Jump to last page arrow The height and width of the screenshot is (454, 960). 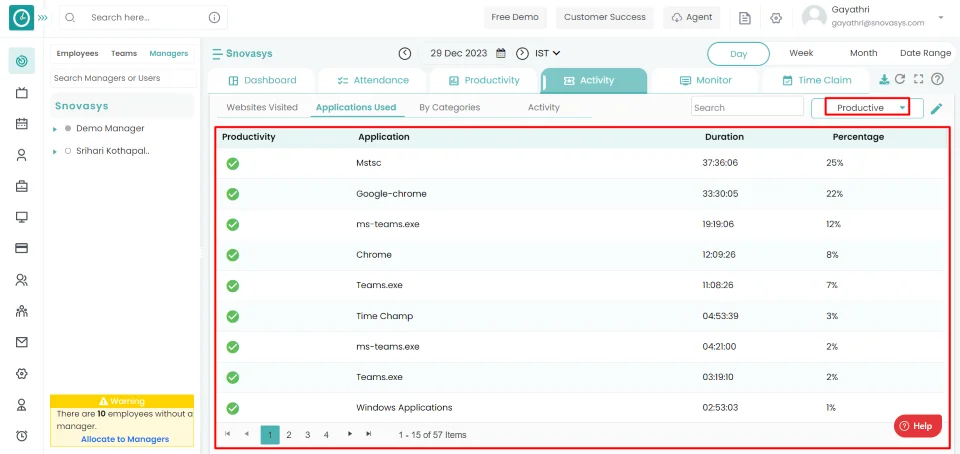369,434
